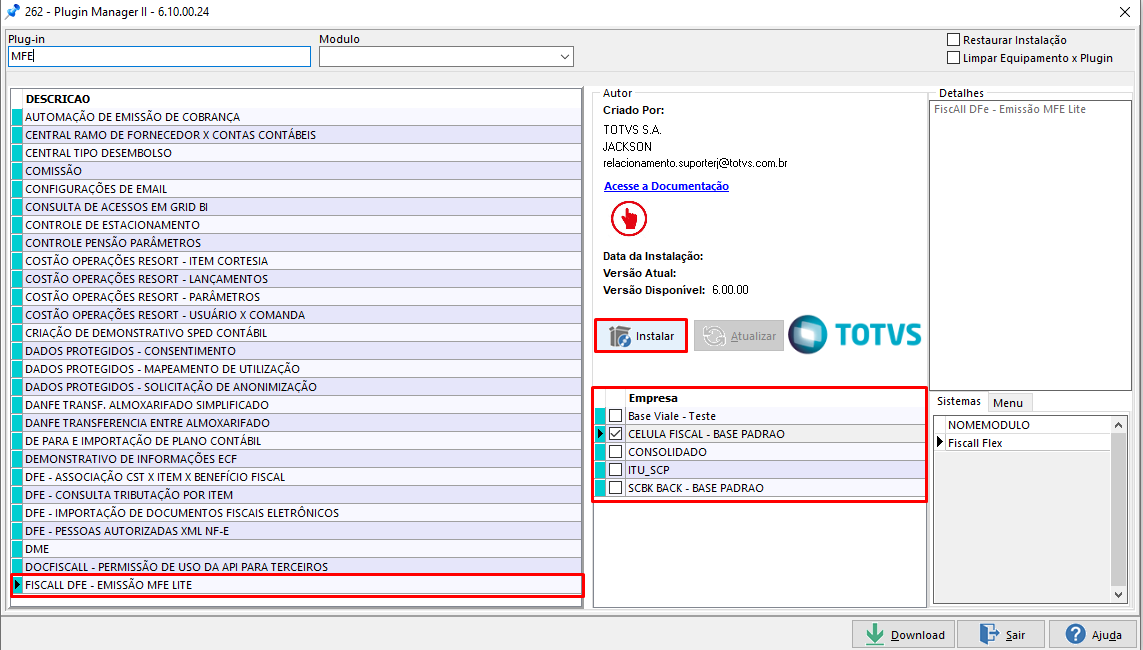Select DFE - ASSOCIAÇÃO CST X ITEM X BENEFÍCIO FISCAL
1143x650 pixels.
(303, 477)
